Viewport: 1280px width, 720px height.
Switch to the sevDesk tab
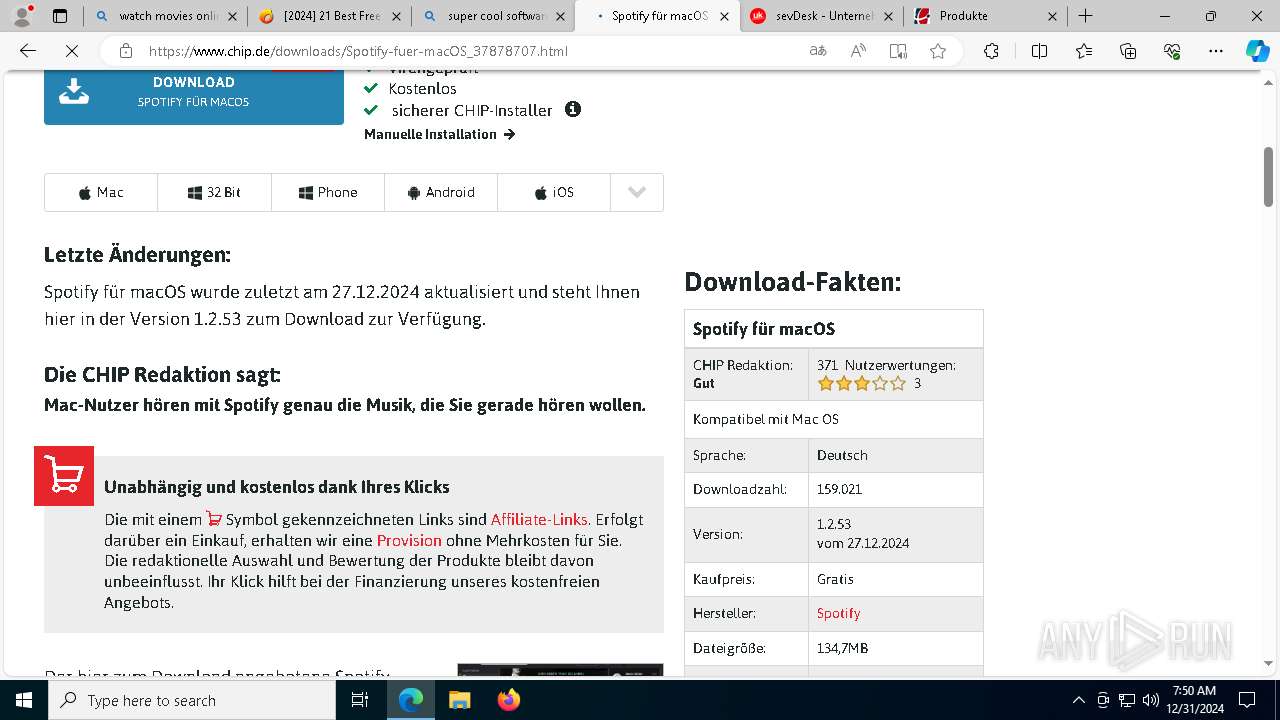[x=822, y=16]
